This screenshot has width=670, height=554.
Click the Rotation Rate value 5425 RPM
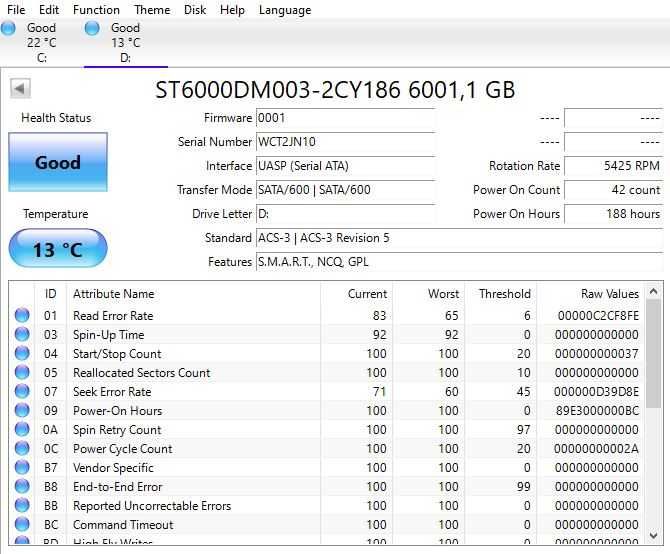614,166
